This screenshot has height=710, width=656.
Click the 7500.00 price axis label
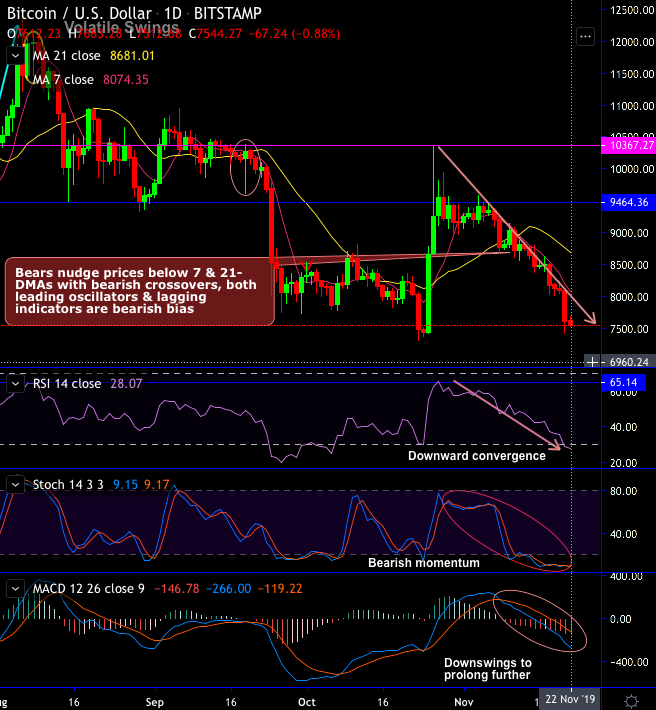[x=629, y=329]
